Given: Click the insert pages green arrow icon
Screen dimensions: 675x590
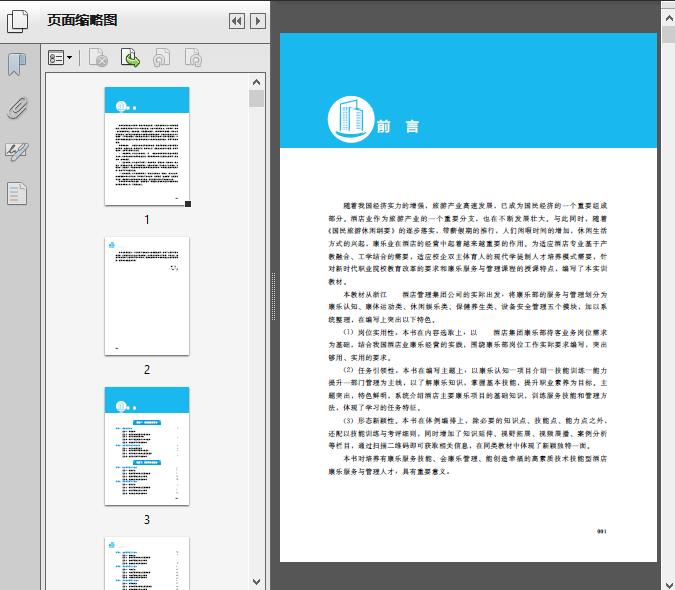Looking at the screenshot, I should 130,58.
